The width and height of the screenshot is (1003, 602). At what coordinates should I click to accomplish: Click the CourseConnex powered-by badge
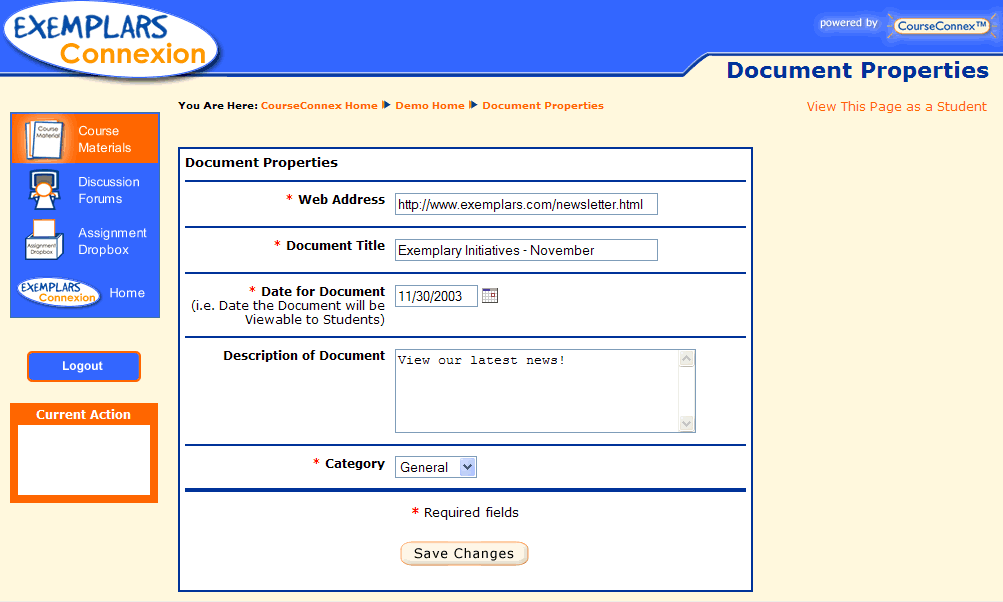pyautogui.click(x=940, y=26)
